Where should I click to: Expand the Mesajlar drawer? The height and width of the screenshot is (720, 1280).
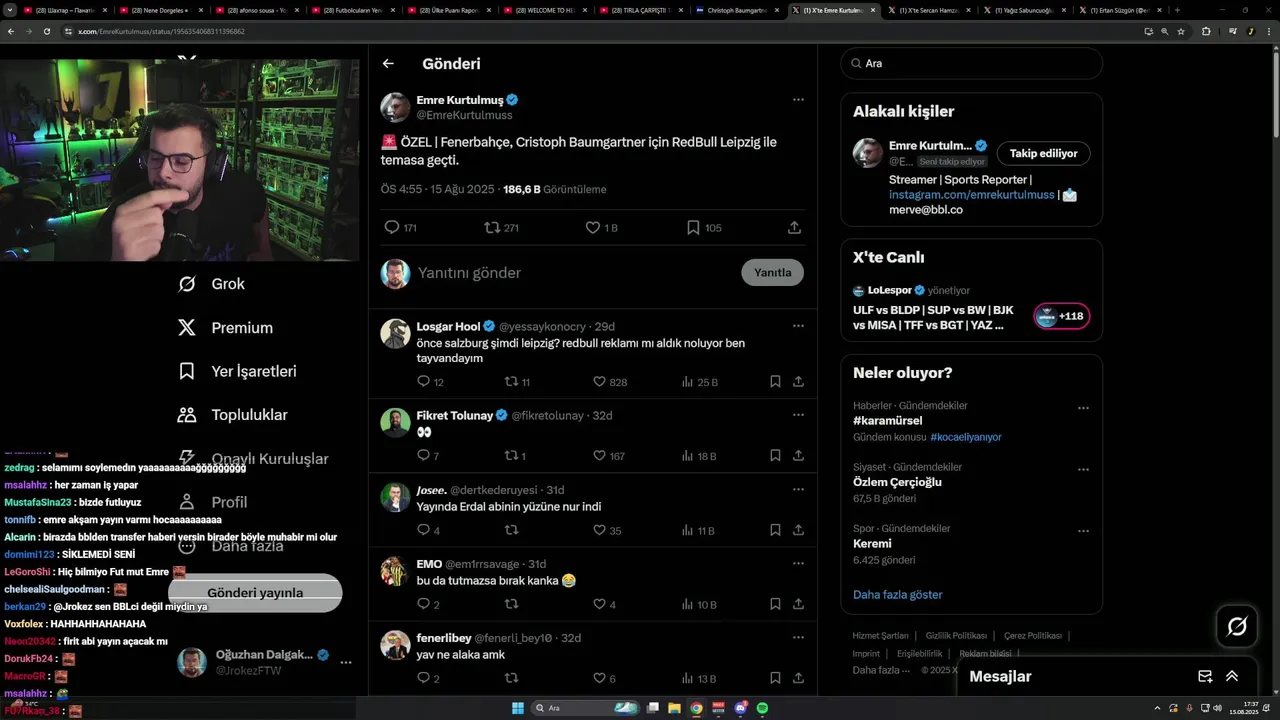[1232, 676]
